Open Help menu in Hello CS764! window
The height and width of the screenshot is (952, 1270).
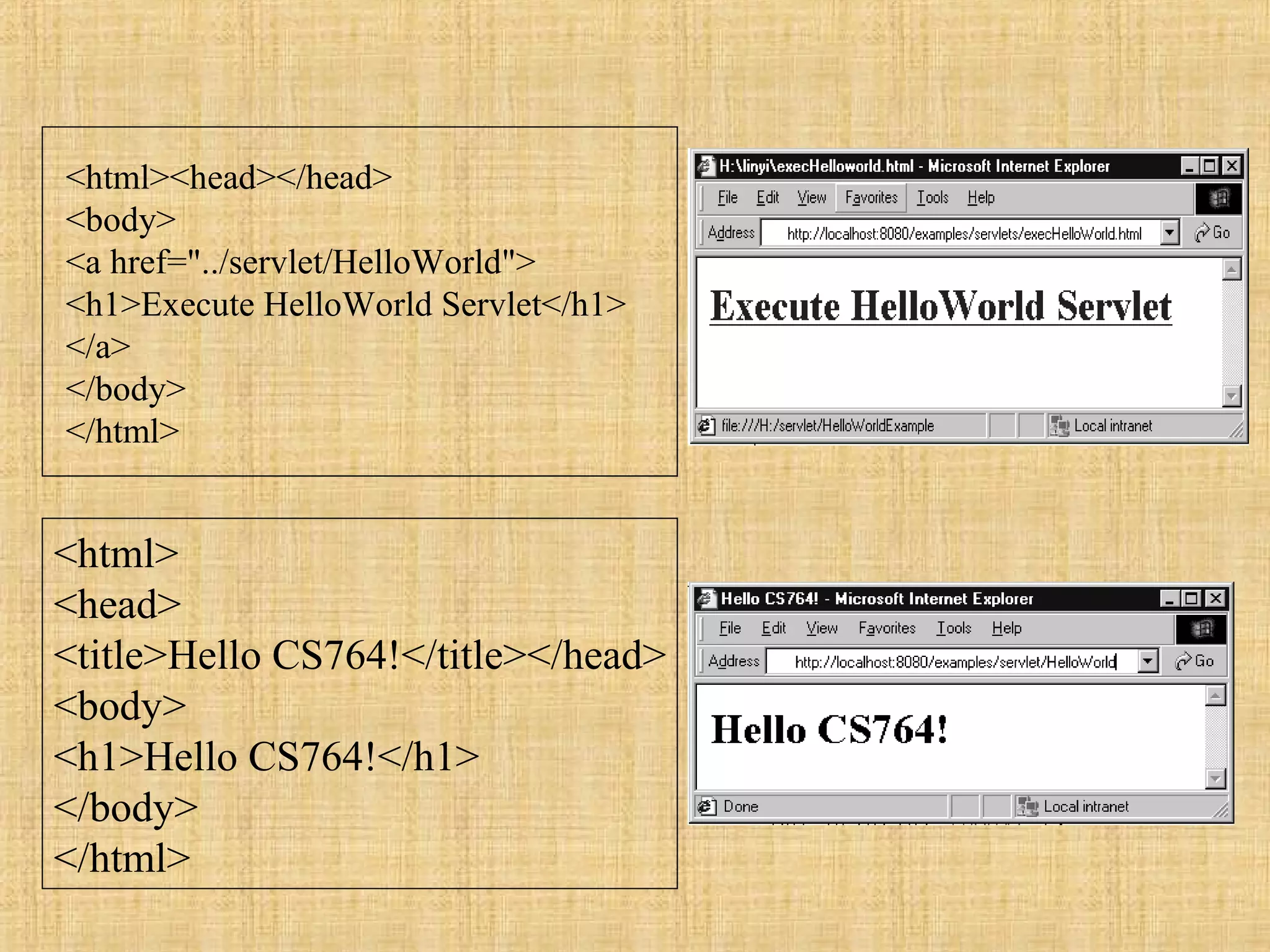[1006, 628]
